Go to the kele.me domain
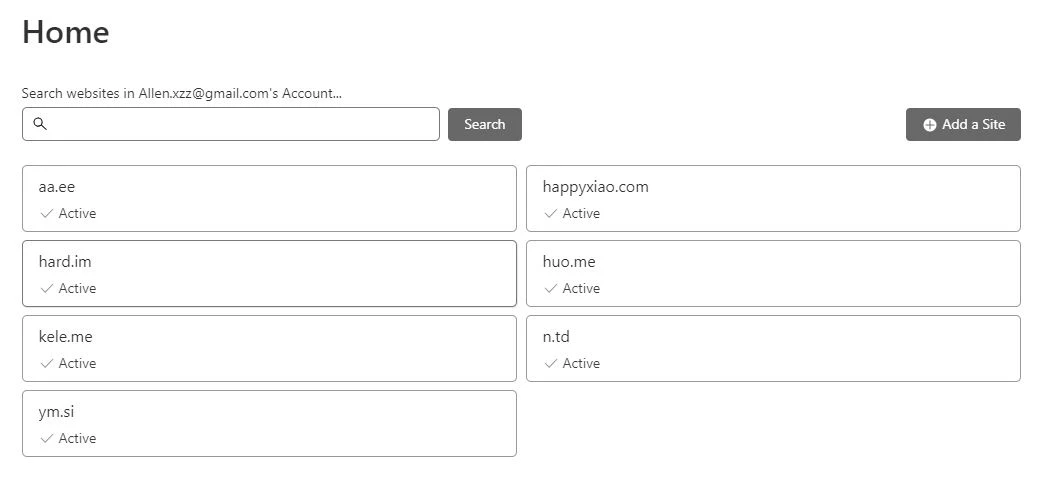 pos(65,337)
